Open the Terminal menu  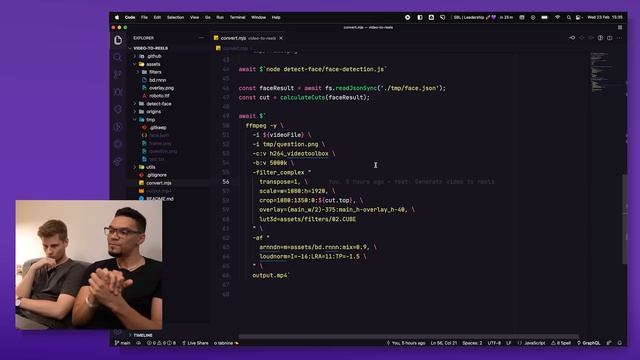pyautogui.click(x=237, y=18)
